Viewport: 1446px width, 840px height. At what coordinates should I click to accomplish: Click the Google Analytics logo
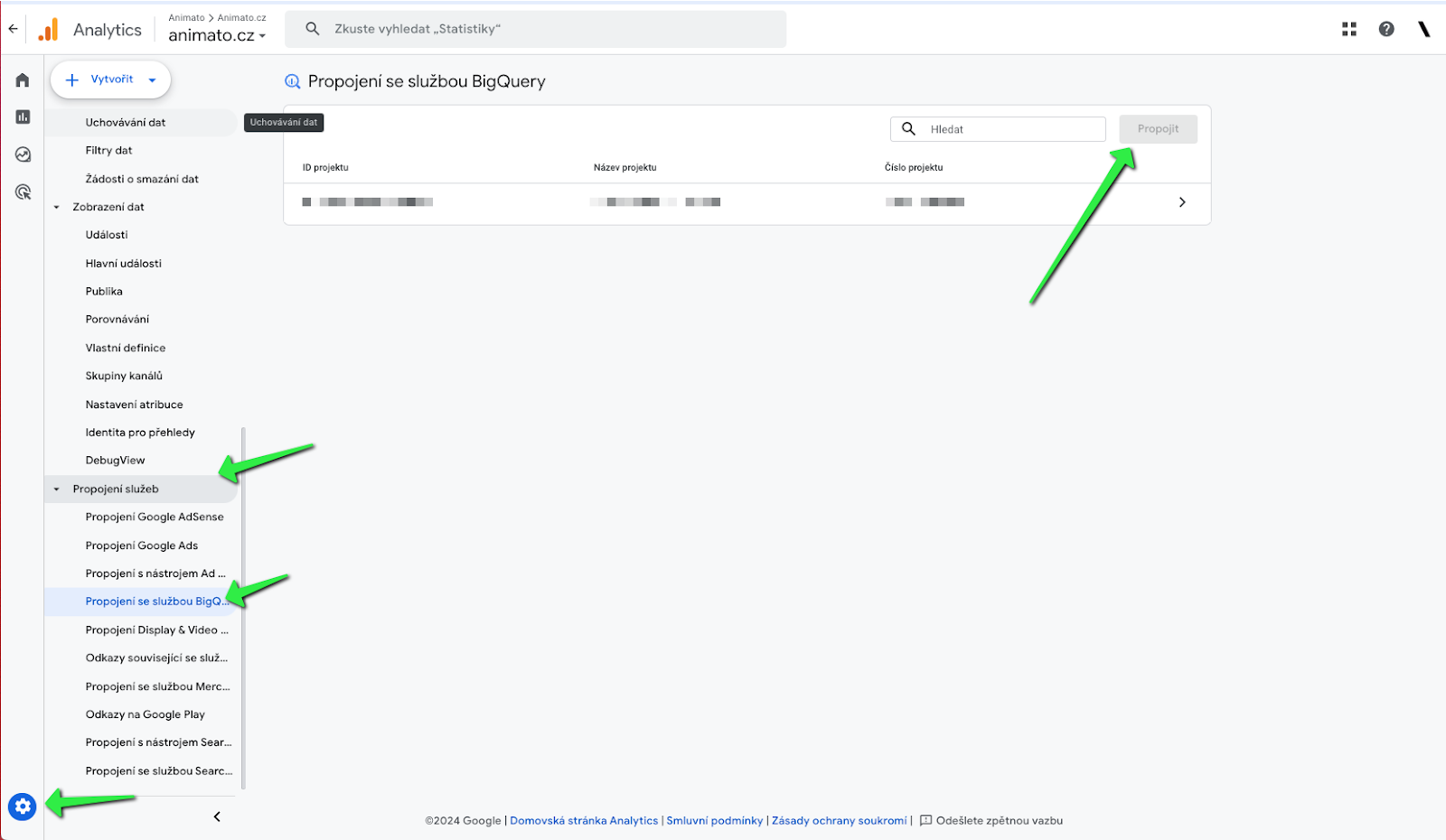point(49,30)
